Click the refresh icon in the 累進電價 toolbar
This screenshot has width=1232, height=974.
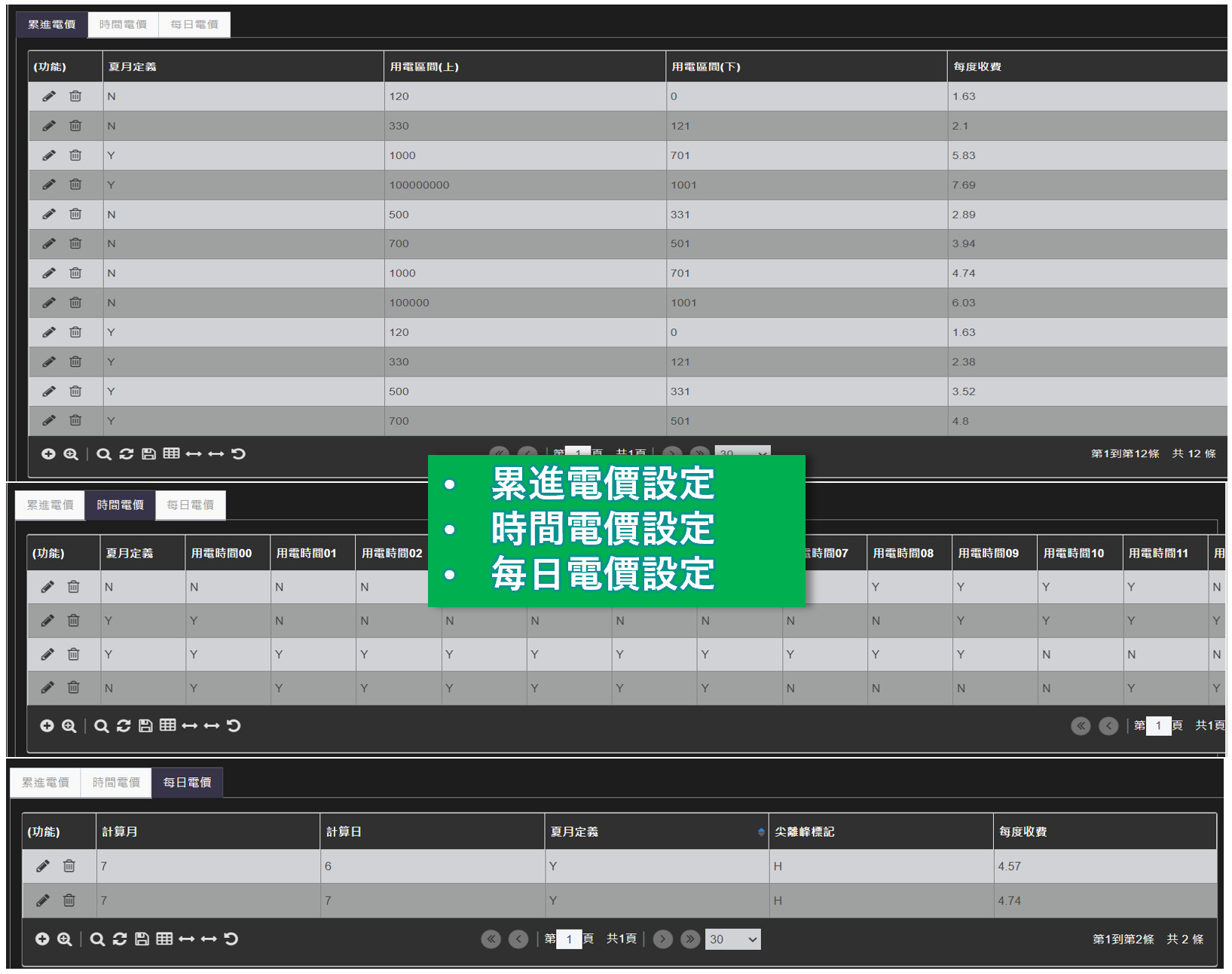(127, 454)
